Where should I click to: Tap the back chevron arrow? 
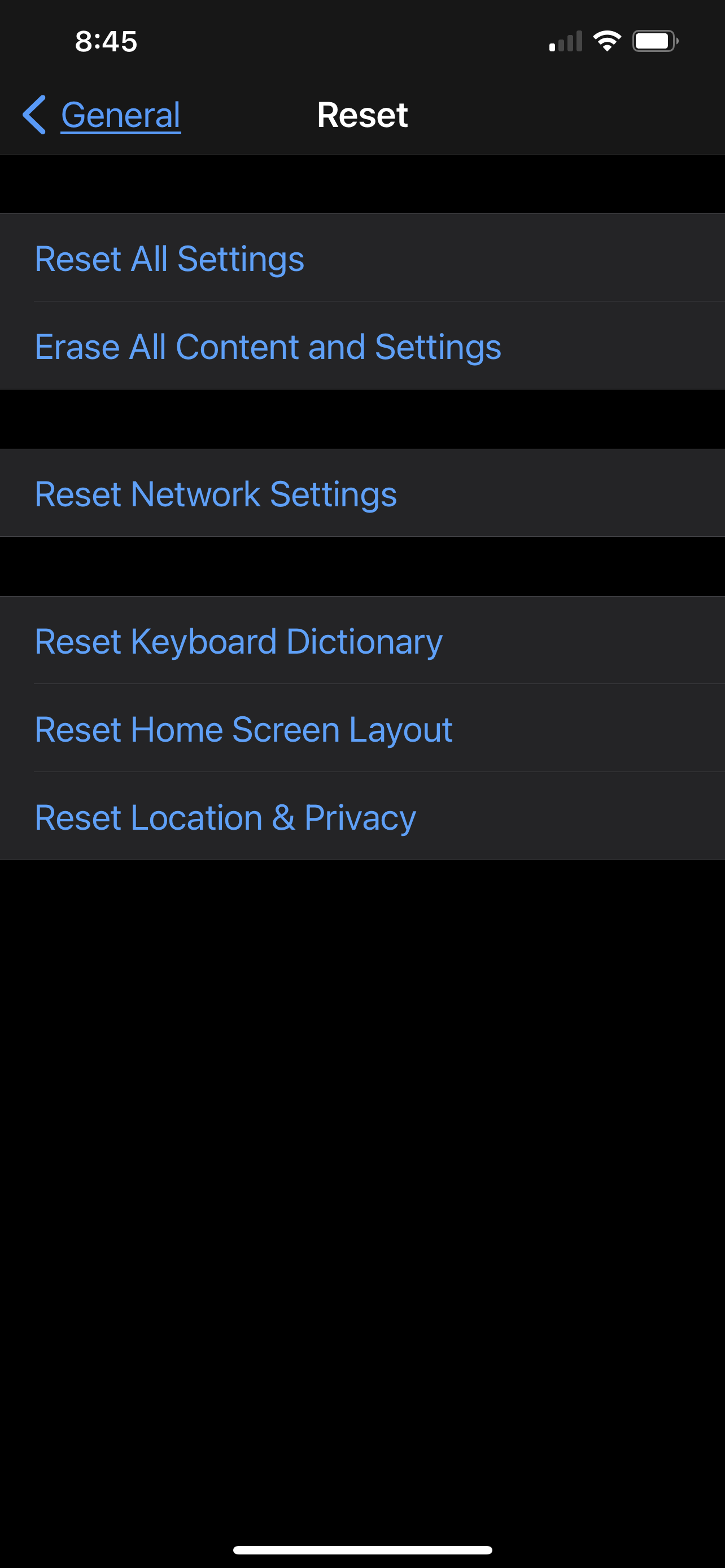tap(34, 115)
